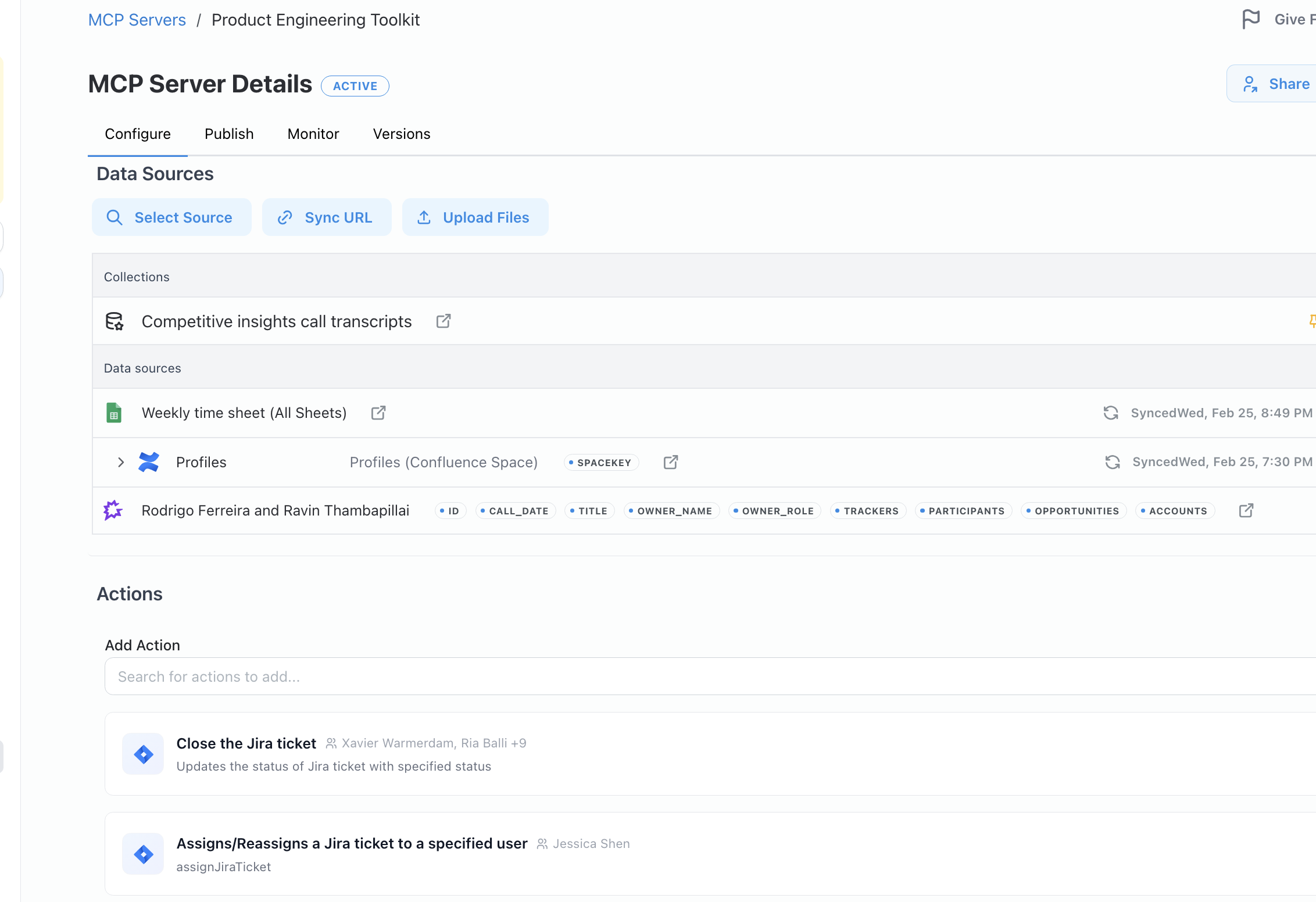The width and height of the screenshot is (1316, 902).
Task: Click the chain link icon in Sync URL
Action: [285, 217]
